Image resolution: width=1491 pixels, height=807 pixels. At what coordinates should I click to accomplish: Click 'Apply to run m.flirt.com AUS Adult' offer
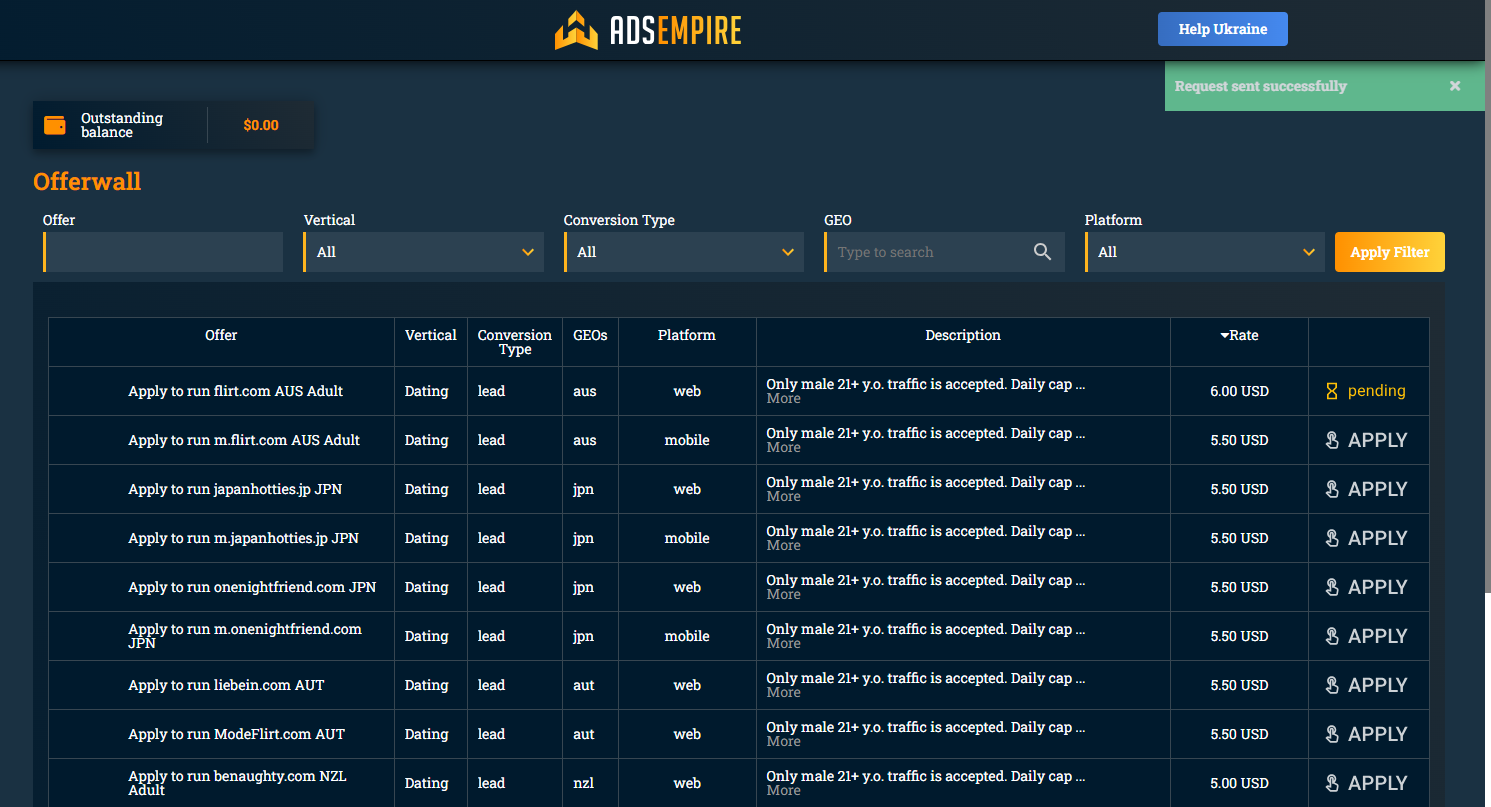pos(244,440)
